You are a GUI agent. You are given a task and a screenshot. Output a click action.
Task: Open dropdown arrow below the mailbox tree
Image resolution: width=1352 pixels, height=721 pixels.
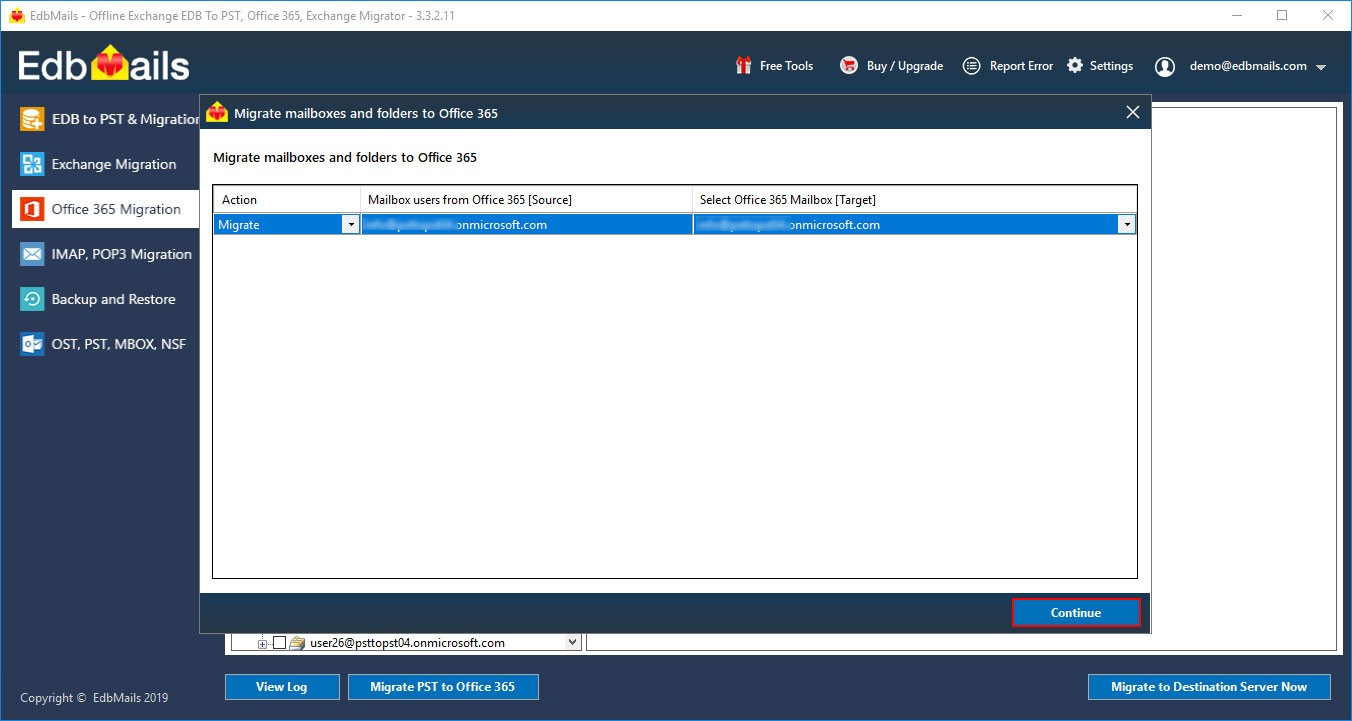[573, 642]
